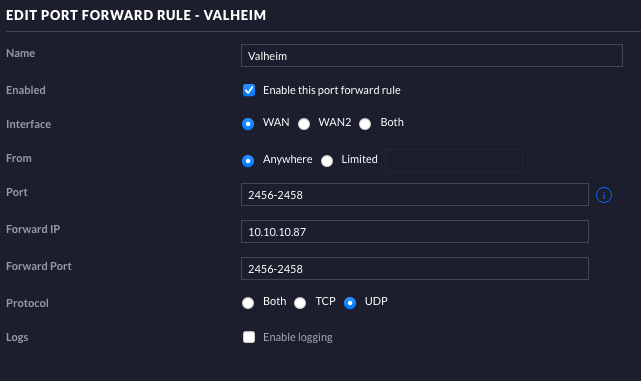Screen dimensions: 641x381
Task: Select Anywhere as source
Action: [248, 161]
